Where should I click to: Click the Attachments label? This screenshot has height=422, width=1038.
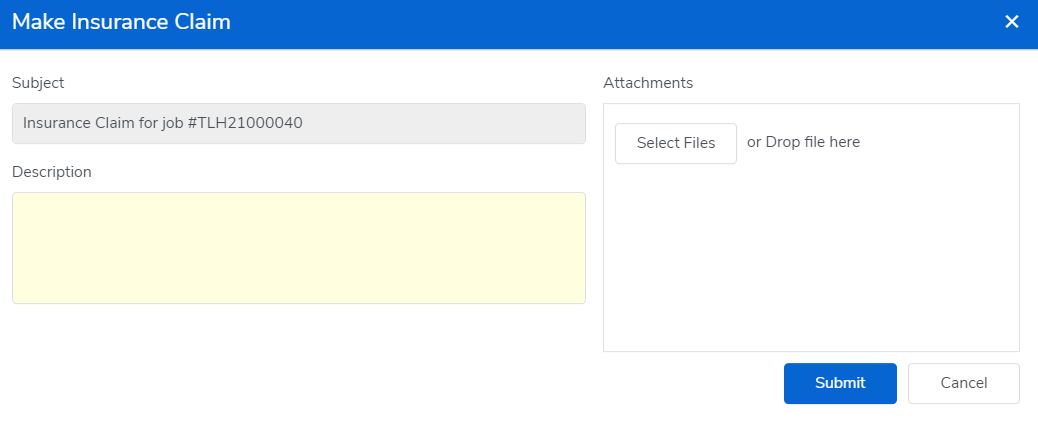click(x=648, y=83)
